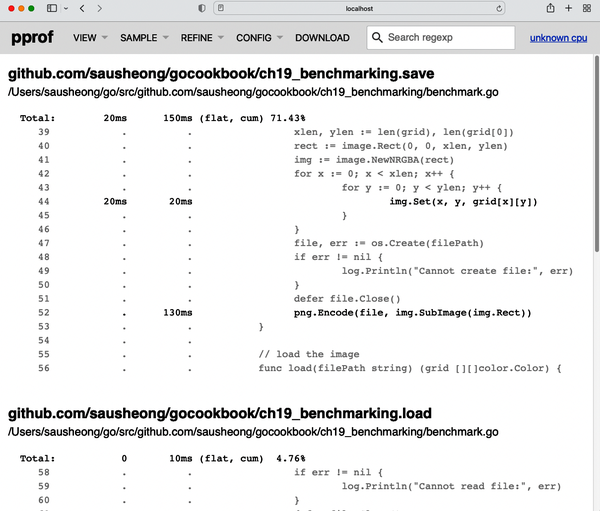
Task: Click the green fullscreen window button
Action: [31, 8]
